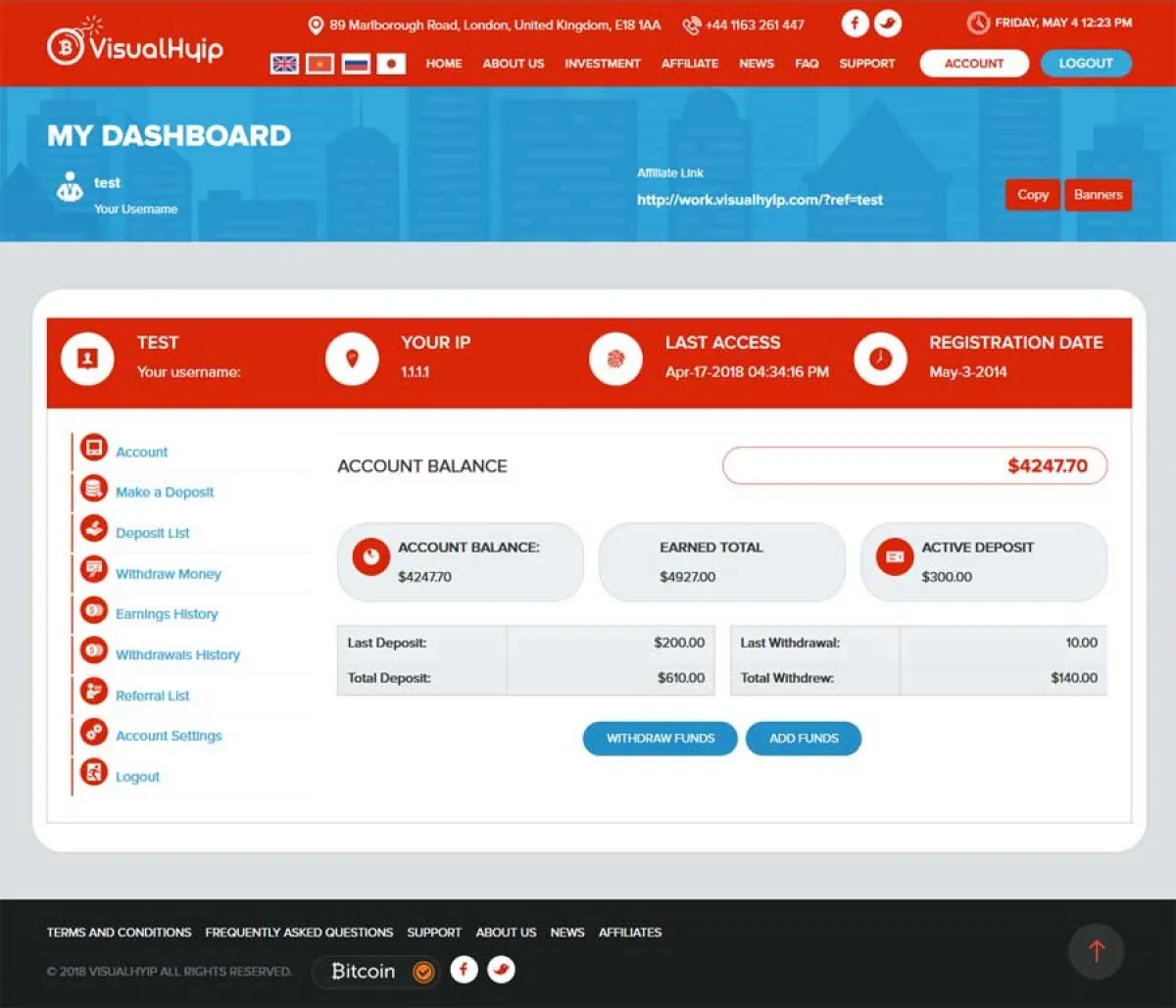Open the Referral List link
1176x1008 pixels.
pos(153,696)
